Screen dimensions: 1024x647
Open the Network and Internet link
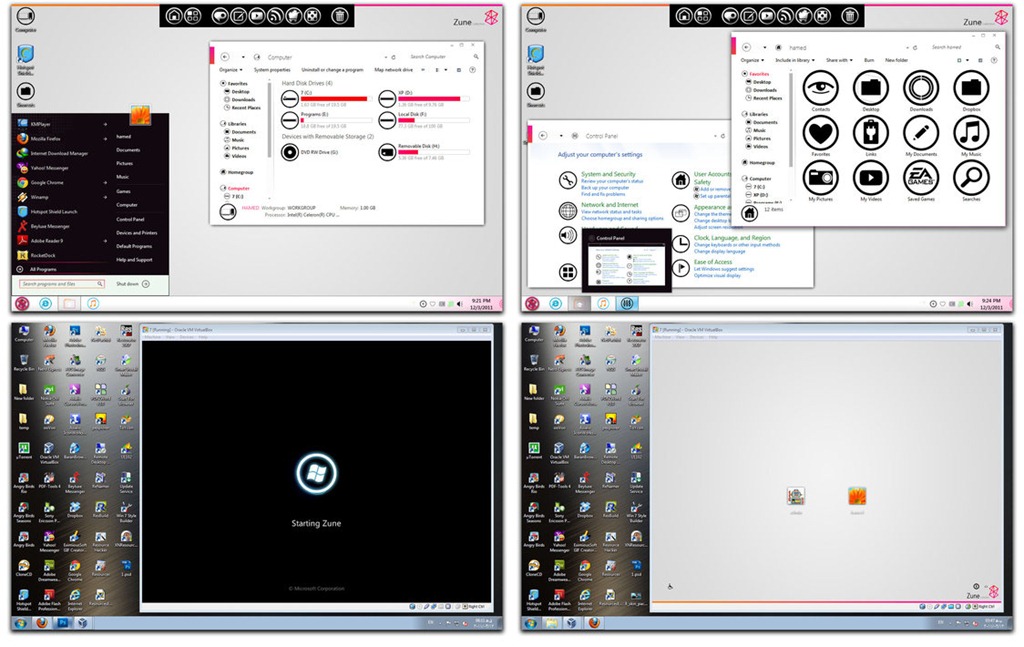click(x=609, y=204)
